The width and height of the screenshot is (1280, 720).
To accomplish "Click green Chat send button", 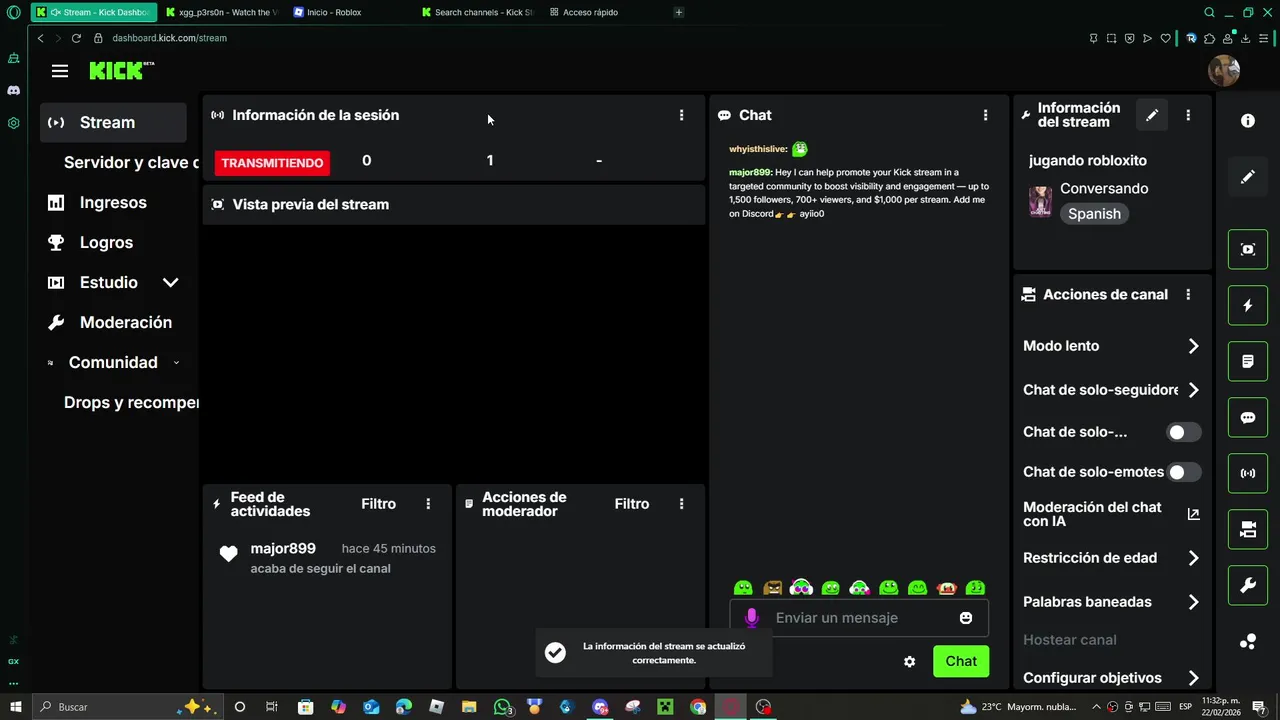I will (x=961, y=661).
